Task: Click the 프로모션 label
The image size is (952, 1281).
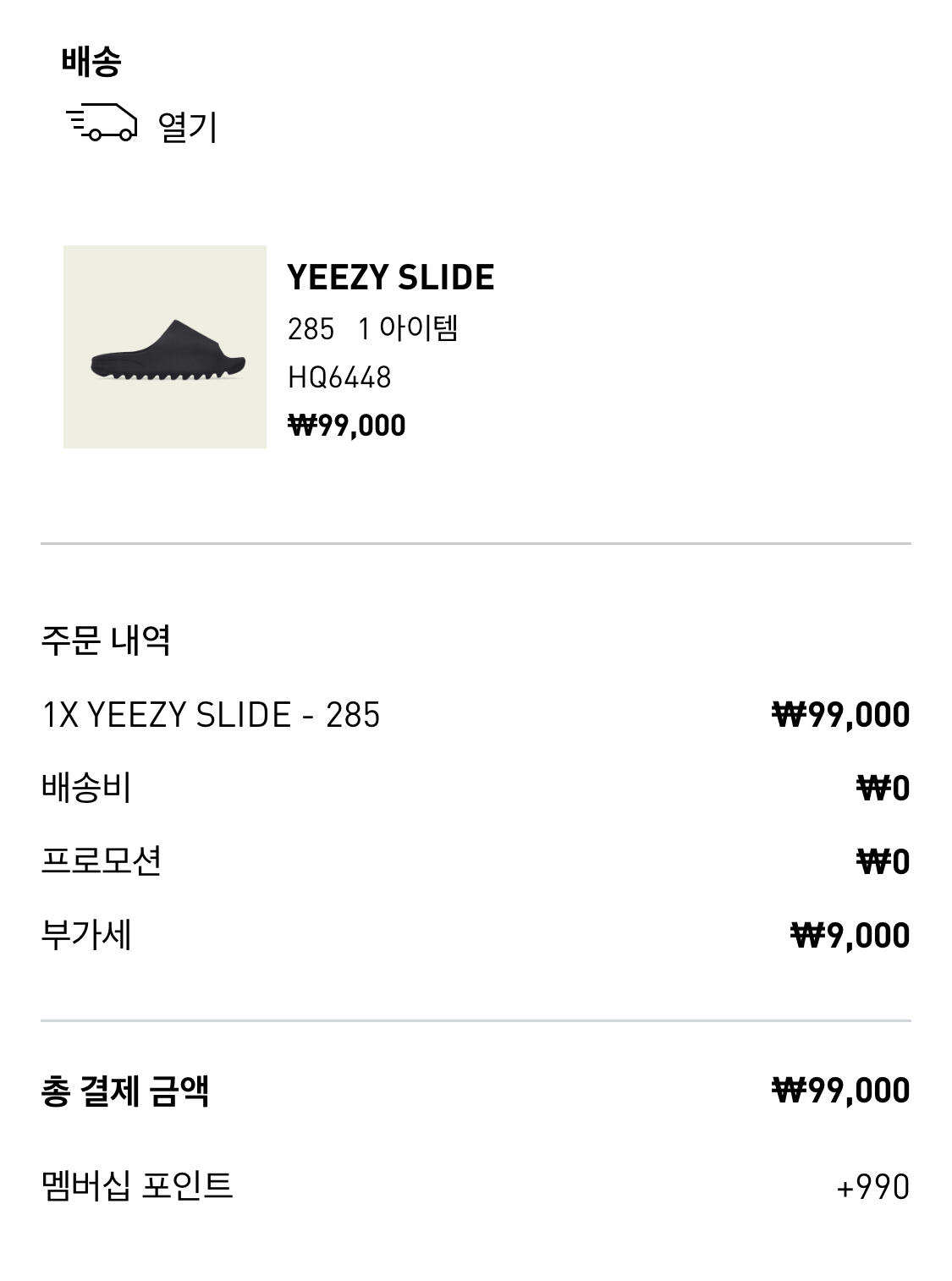Action: [x=102, y=861]
